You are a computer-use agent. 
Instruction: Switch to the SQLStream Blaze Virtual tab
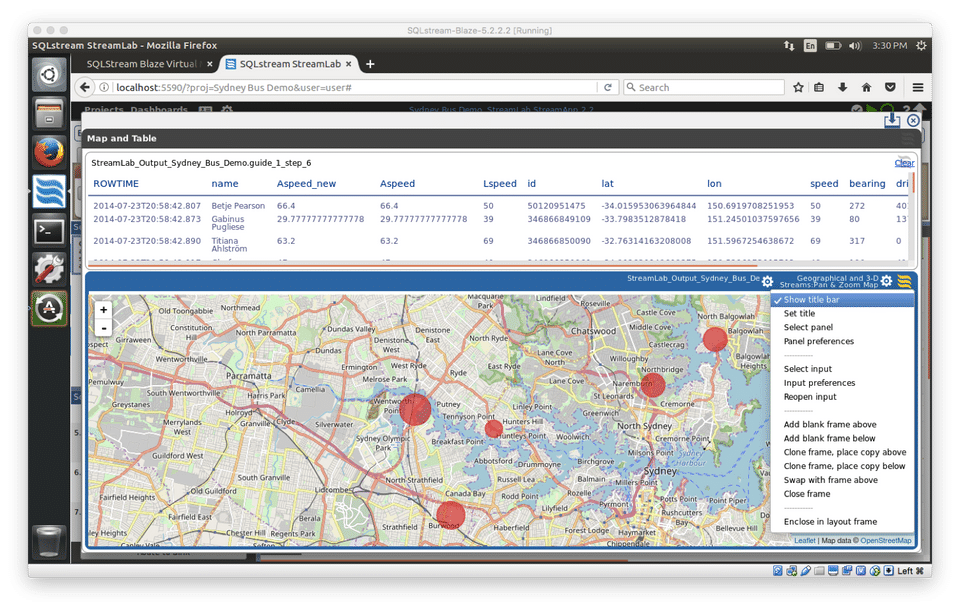(141, 64)
